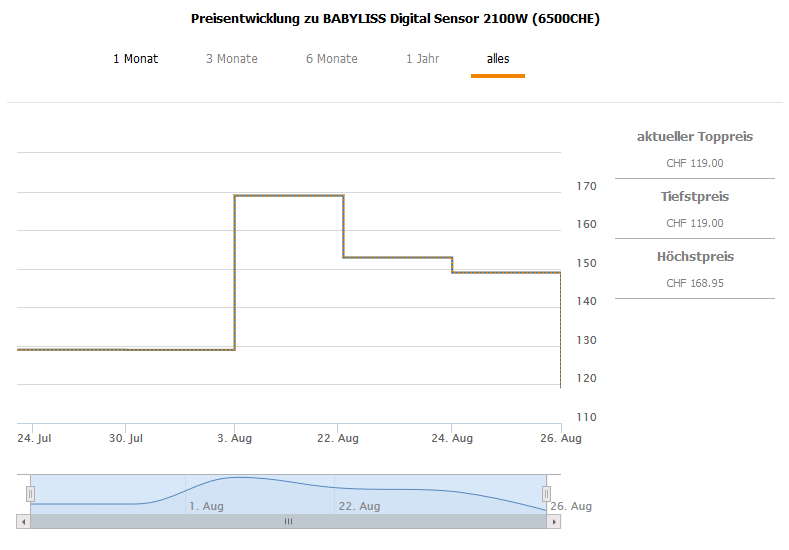Click the scrollbar left arrow

tap(23, 522)
